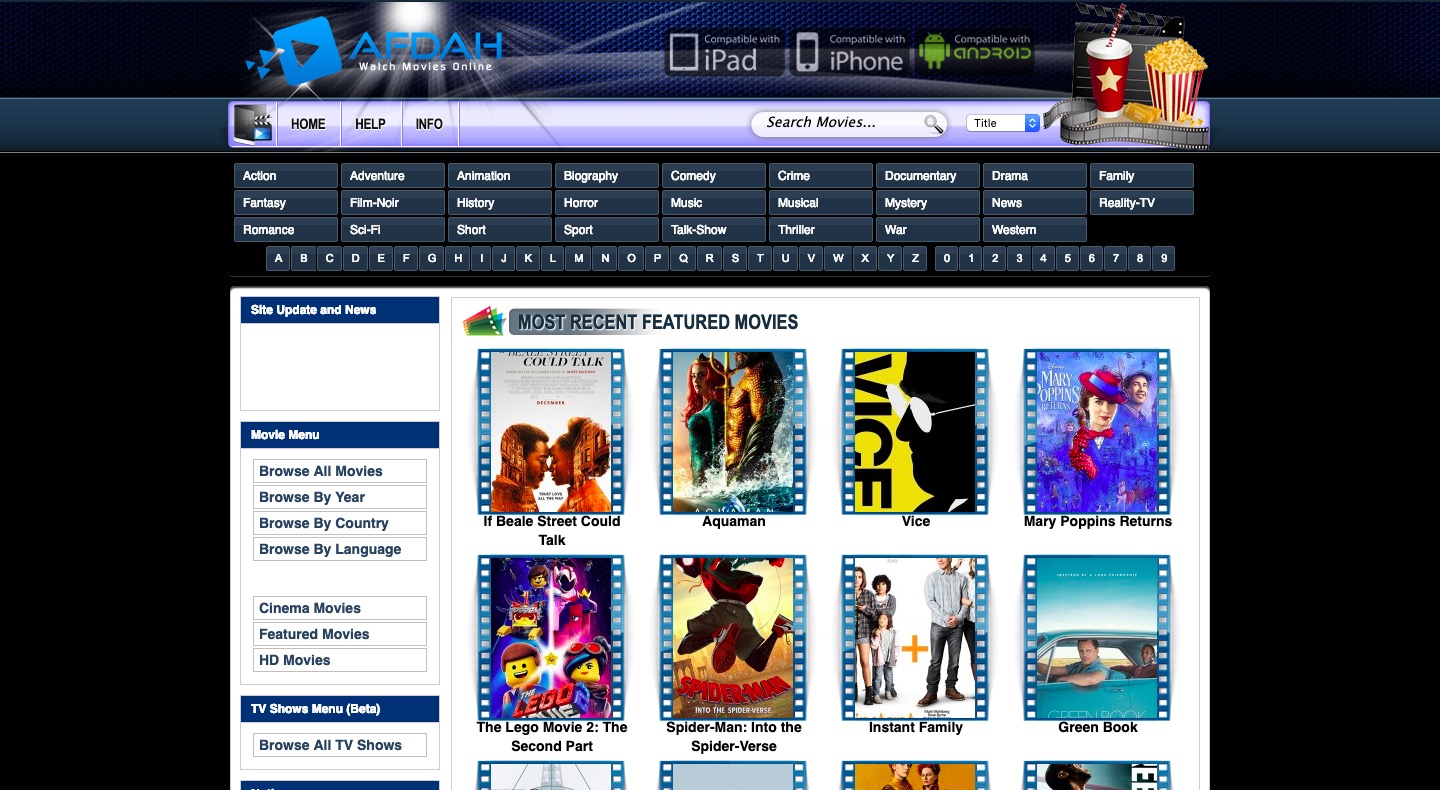
Task: Select the Sci-Fi genre
Action: [x=393, y=230]
